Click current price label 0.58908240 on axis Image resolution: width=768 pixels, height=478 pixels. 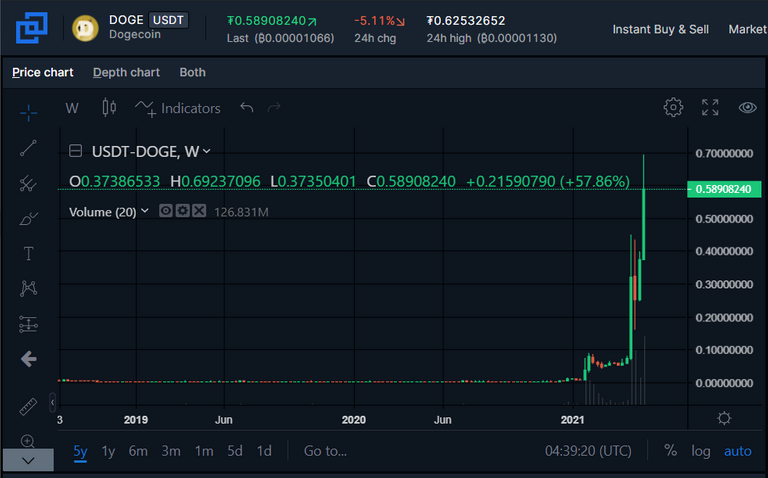click(x=724, y=189)
